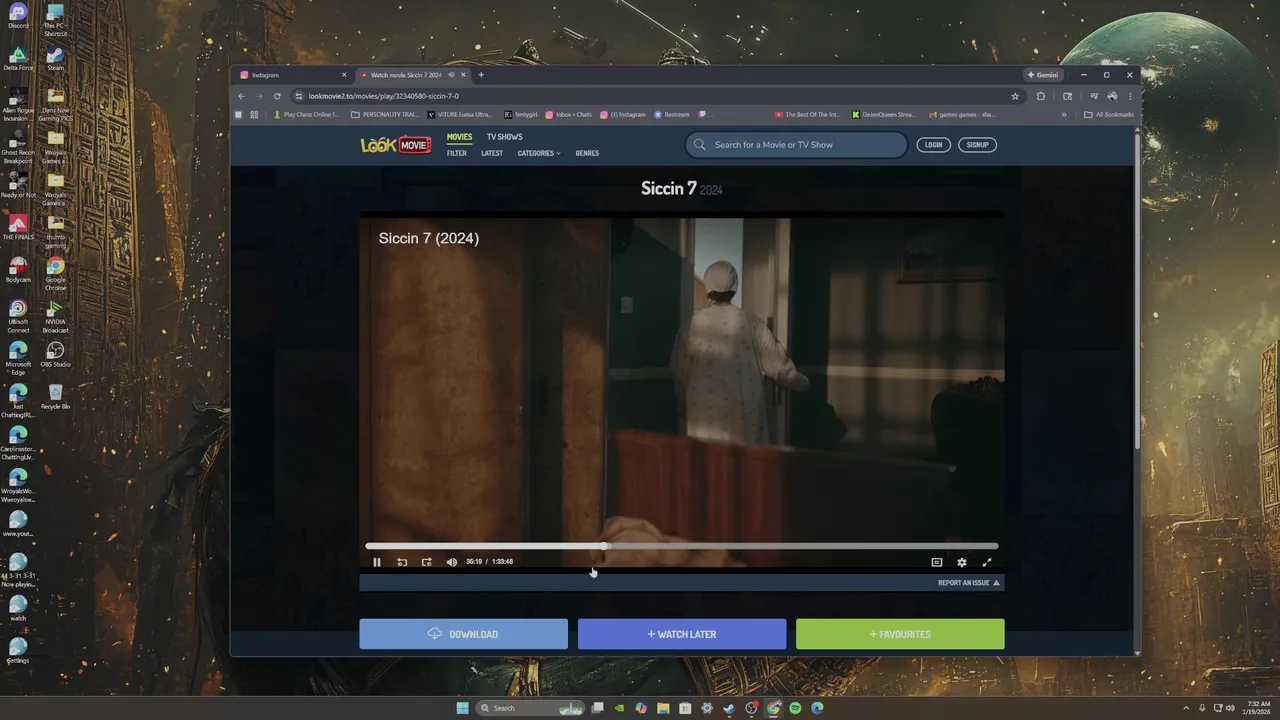Click the Login button
The height and width of the screenshot is (720, 1280).
point(933,145)
